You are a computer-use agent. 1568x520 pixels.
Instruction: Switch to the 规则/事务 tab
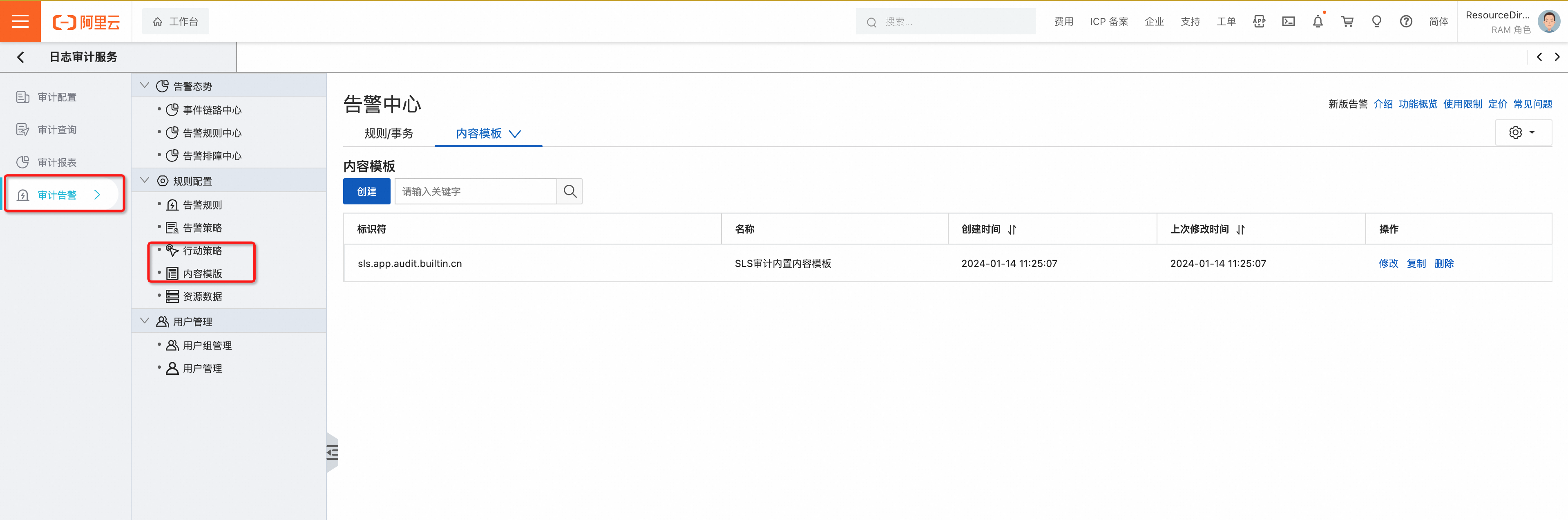coord(389,133)
